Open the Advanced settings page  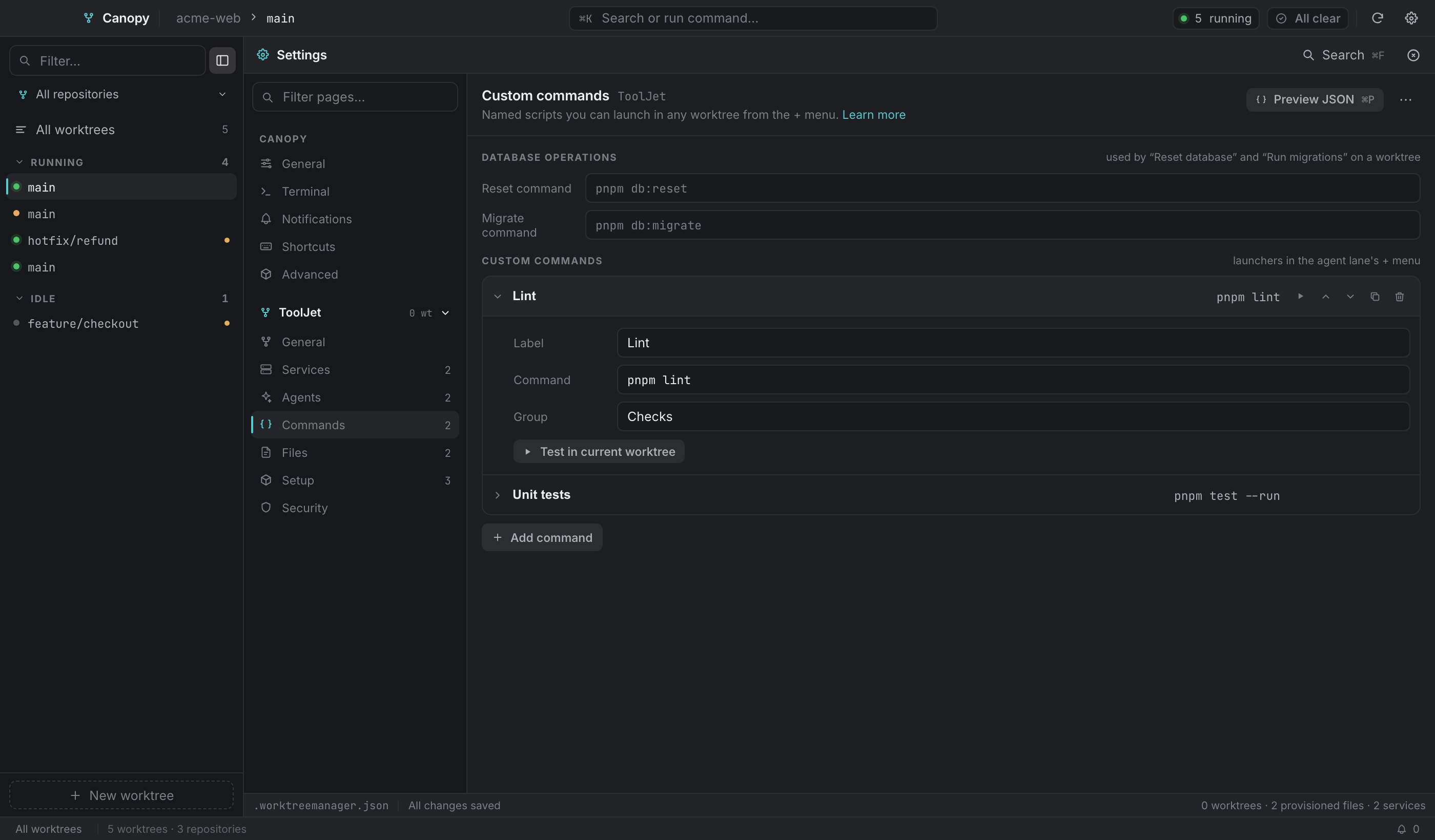pos(355,275)
